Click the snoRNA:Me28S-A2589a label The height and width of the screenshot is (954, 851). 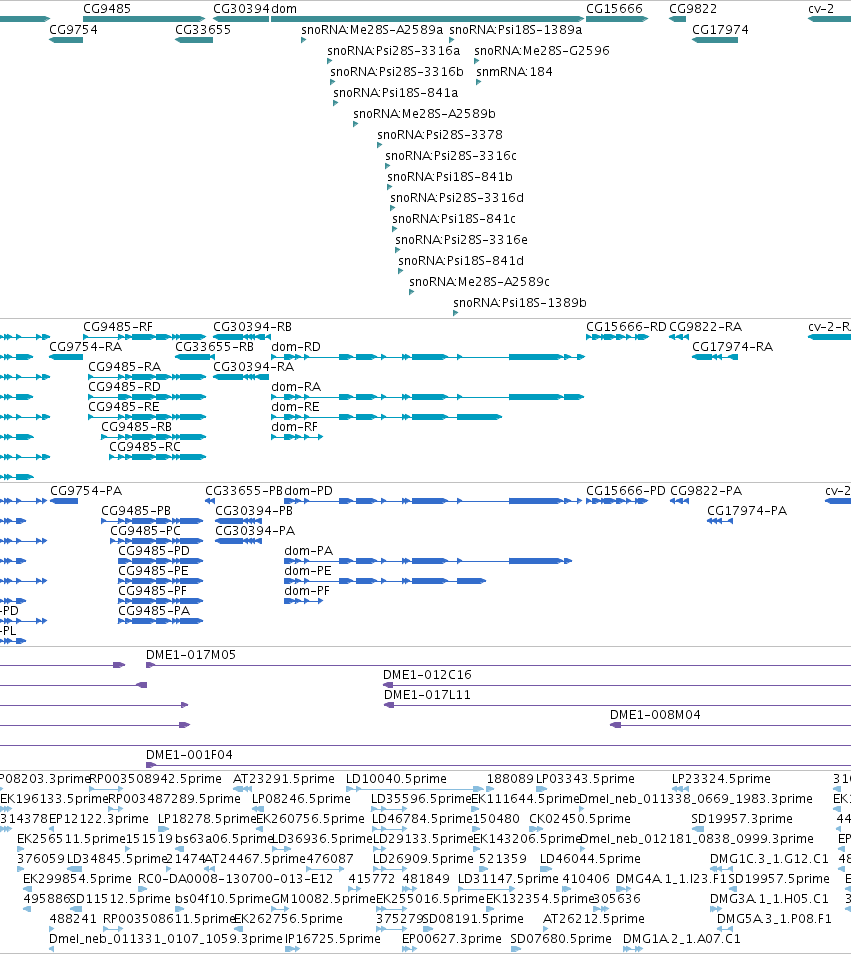tap(372, 29)
